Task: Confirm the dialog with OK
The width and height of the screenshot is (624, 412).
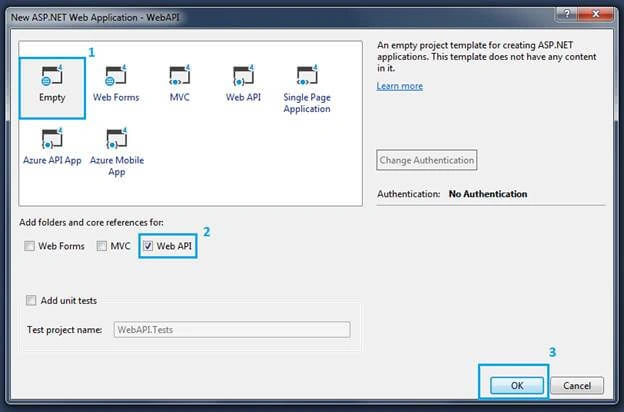Action: pyautogui.click(x=517, y=385)
